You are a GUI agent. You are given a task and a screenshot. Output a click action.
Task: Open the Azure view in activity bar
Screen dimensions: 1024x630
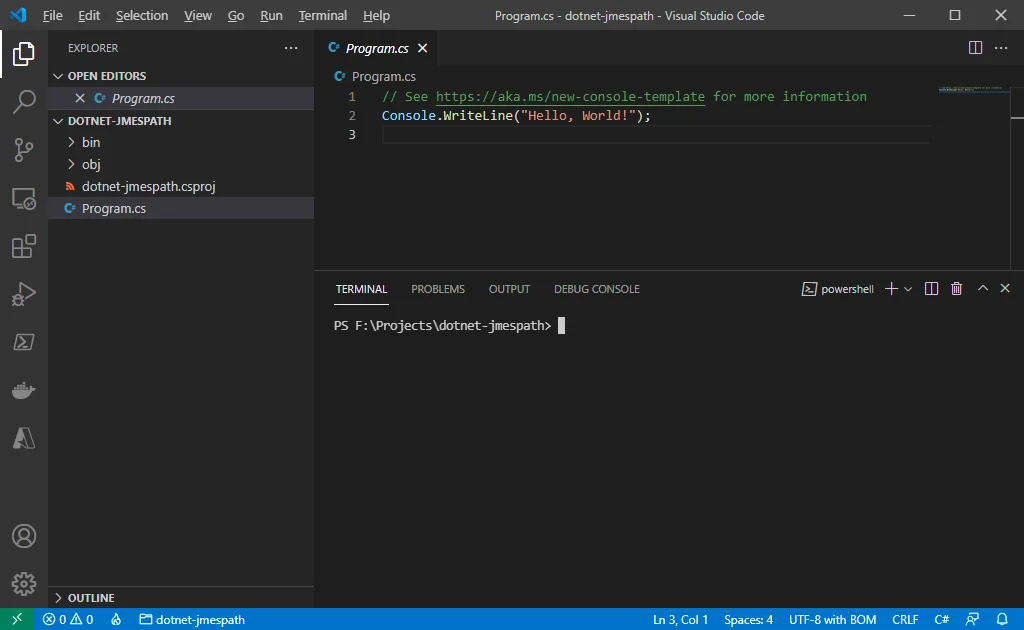pos(24,437)
